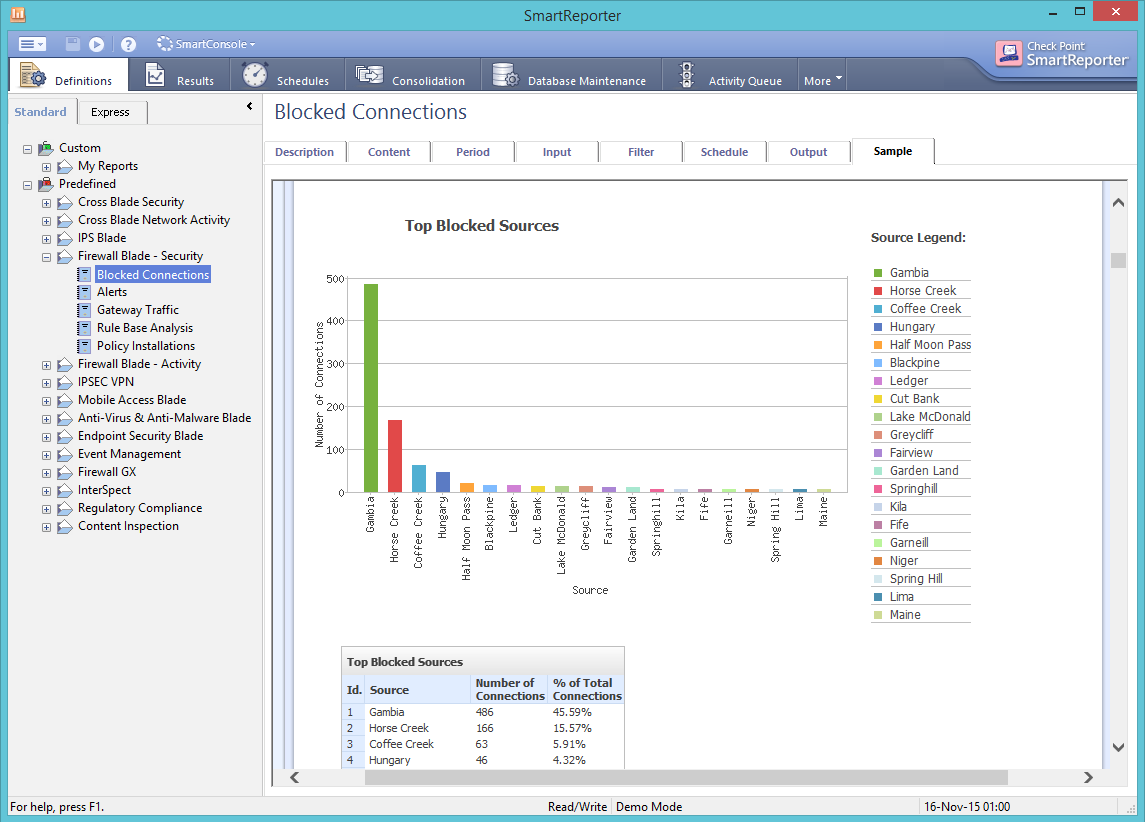The image size is (1145, 822).
Task: Expand the IPSEC VPN folder
Action: (47, 383)
